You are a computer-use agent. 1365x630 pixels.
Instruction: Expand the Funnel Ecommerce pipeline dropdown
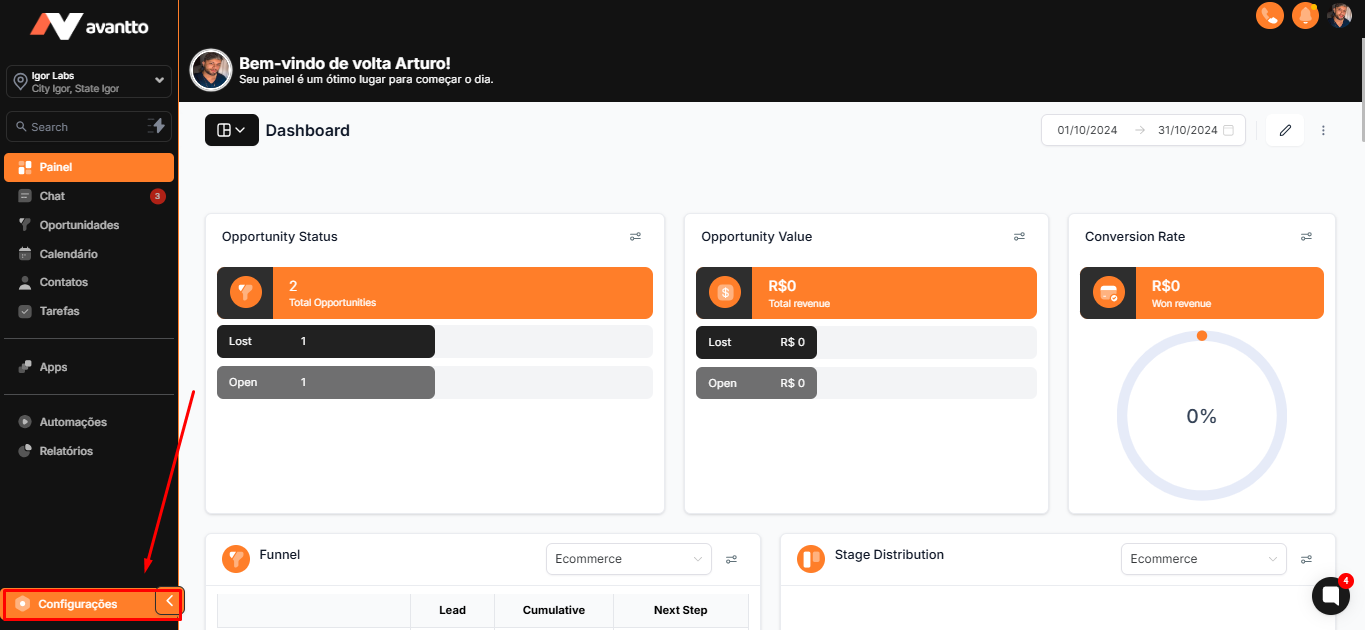pos(628,559)
